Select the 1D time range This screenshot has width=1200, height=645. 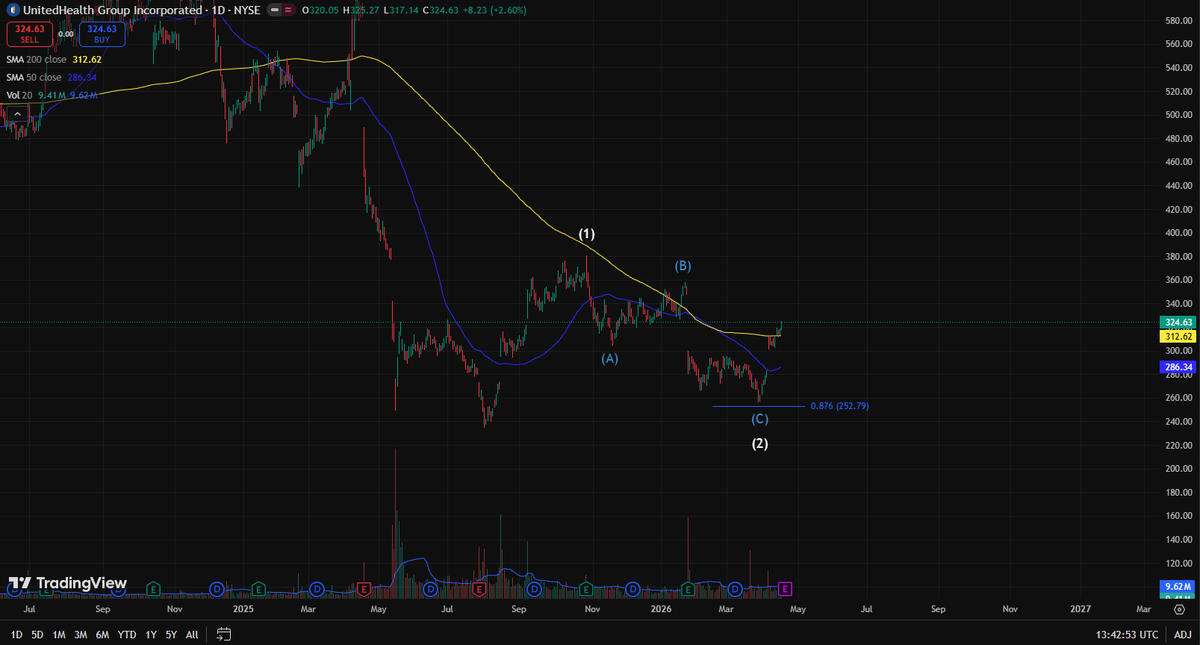[16, 635]
